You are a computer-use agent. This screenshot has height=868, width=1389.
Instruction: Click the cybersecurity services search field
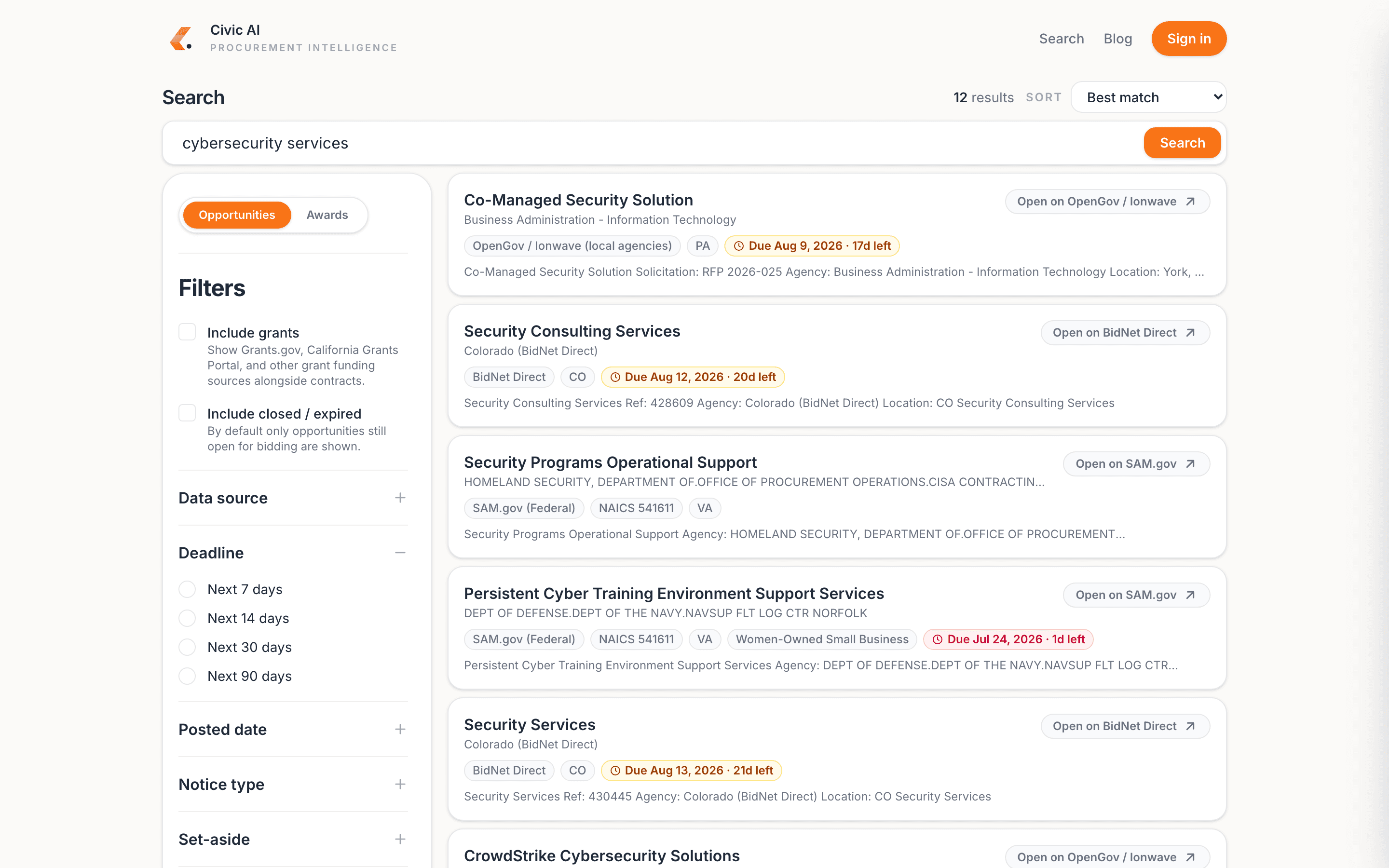653,143
